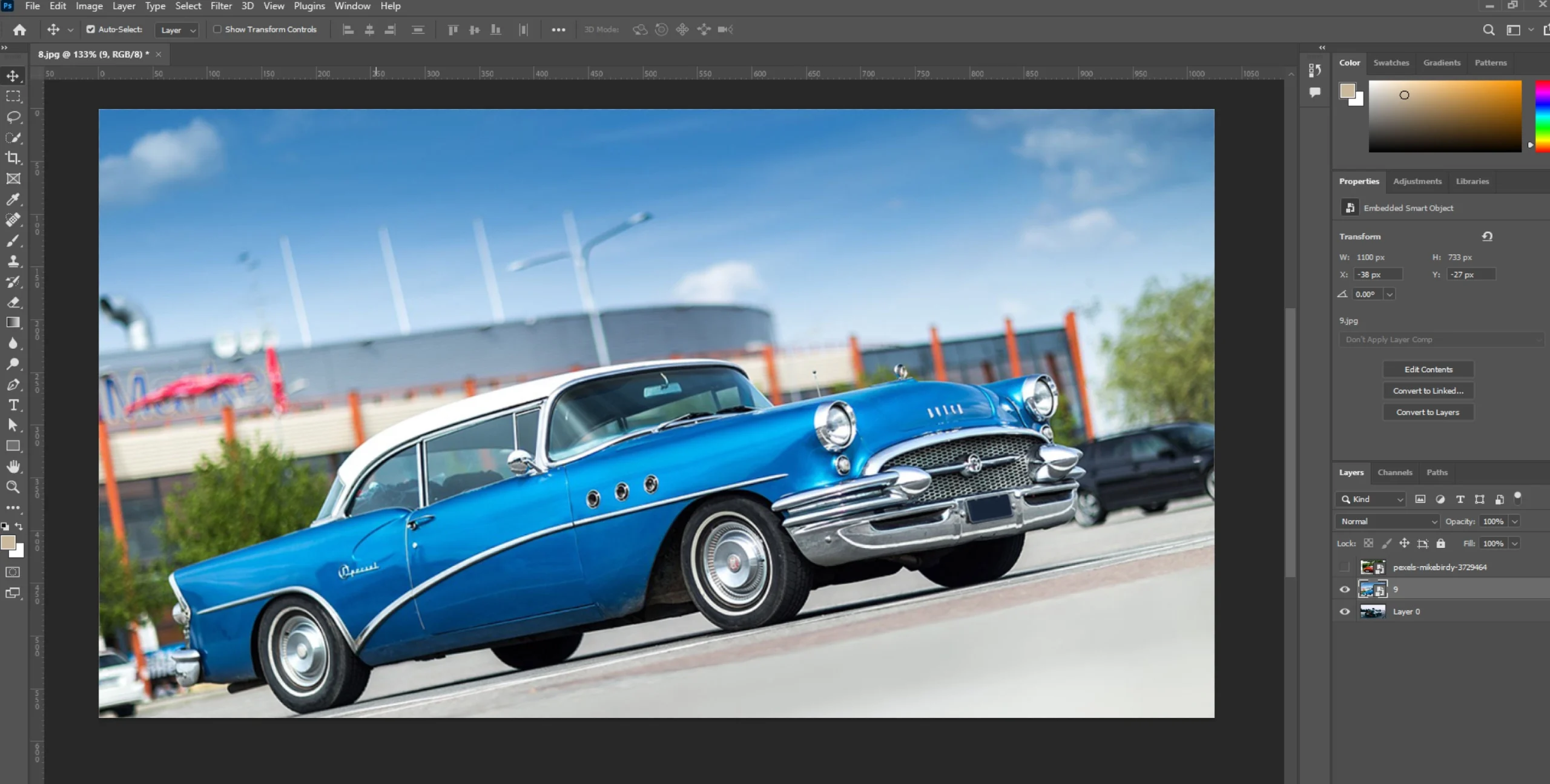Image resolution: width=1550 pixels, height=784 pixels.
Task: Open the Auto-Select Layer dropdown
Action: [177, 30]
